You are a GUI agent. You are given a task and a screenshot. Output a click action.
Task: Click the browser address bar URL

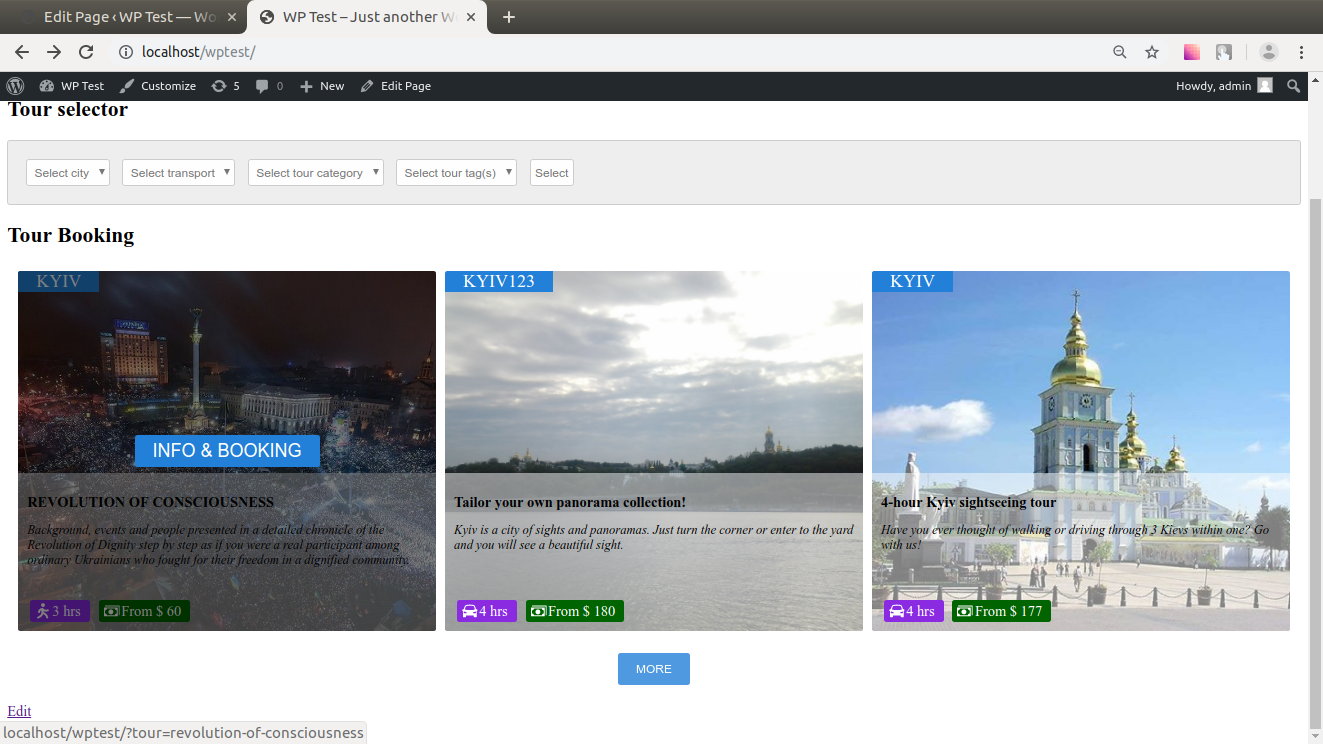point(199,52)
